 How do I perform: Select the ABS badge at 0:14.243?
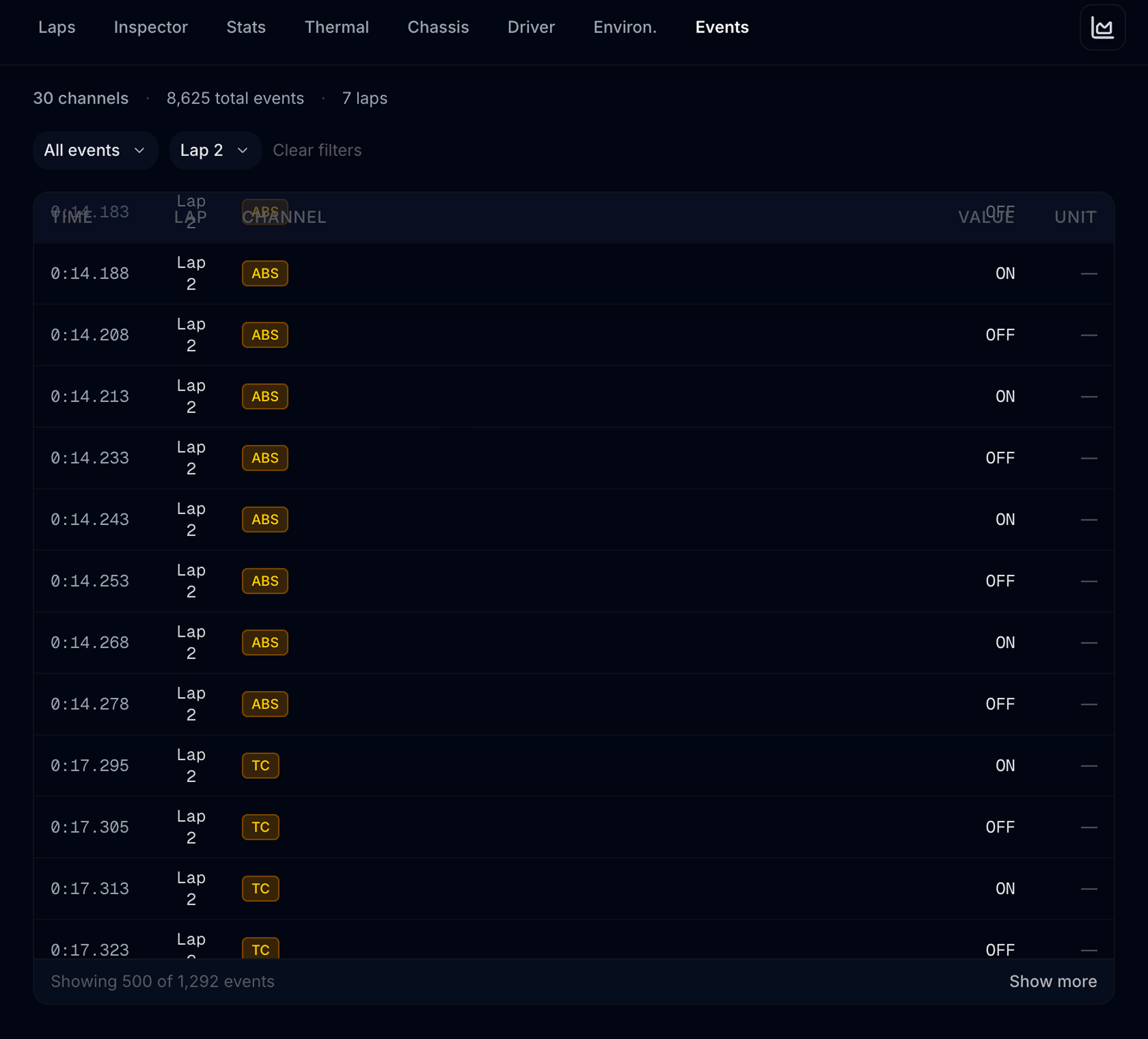click(x=265, y=519)
